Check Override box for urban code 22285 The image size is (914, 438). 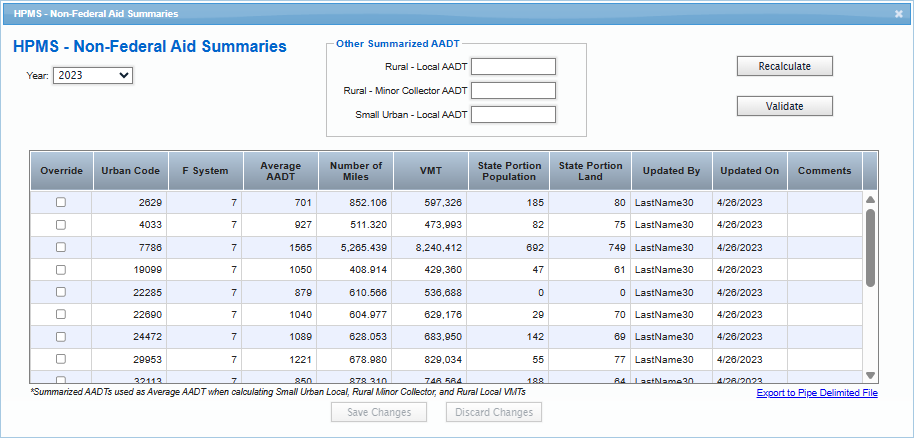pyautogui.click(x=61, y=292)
